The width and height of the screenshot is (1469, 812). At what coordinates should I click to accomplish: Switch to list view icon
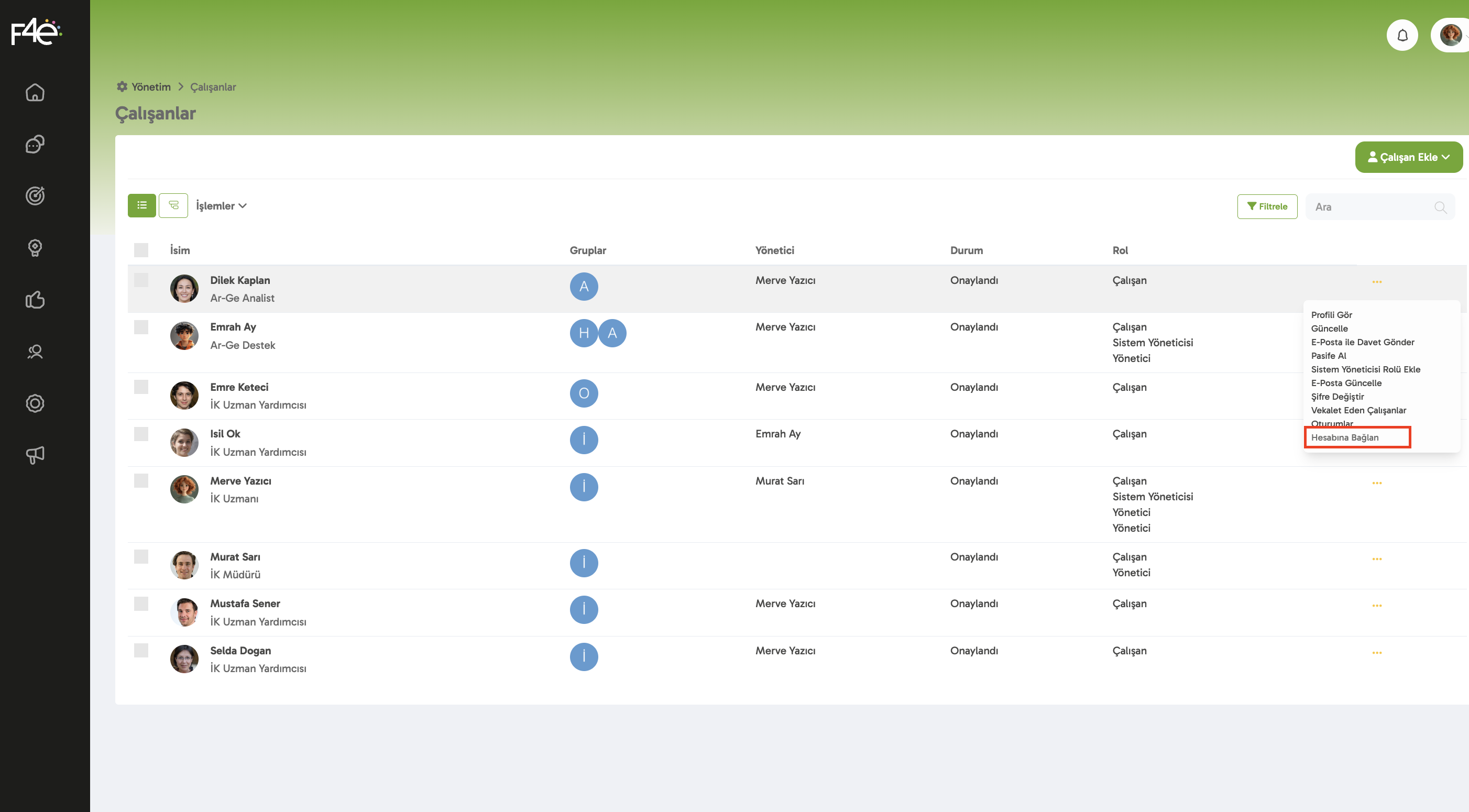click(x=141, y=206)
